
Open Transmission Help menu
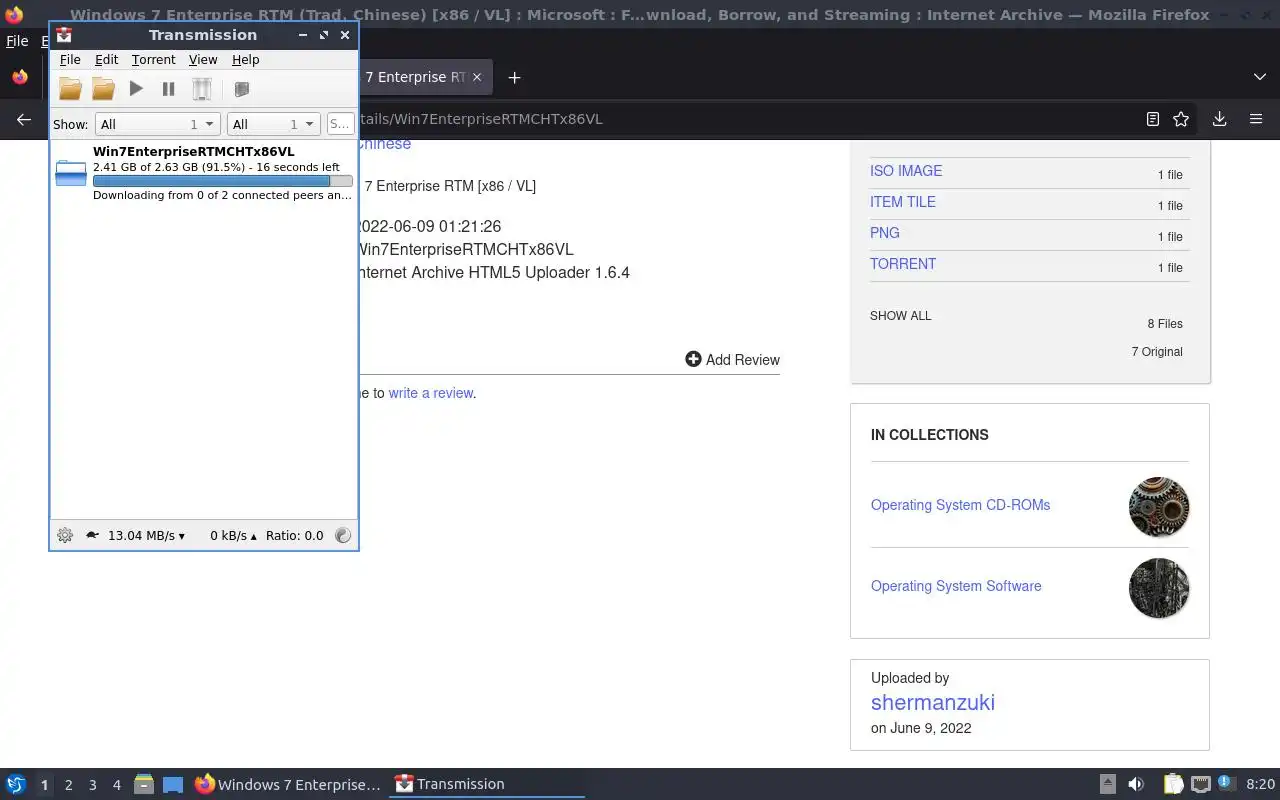[x=245, y=60]
